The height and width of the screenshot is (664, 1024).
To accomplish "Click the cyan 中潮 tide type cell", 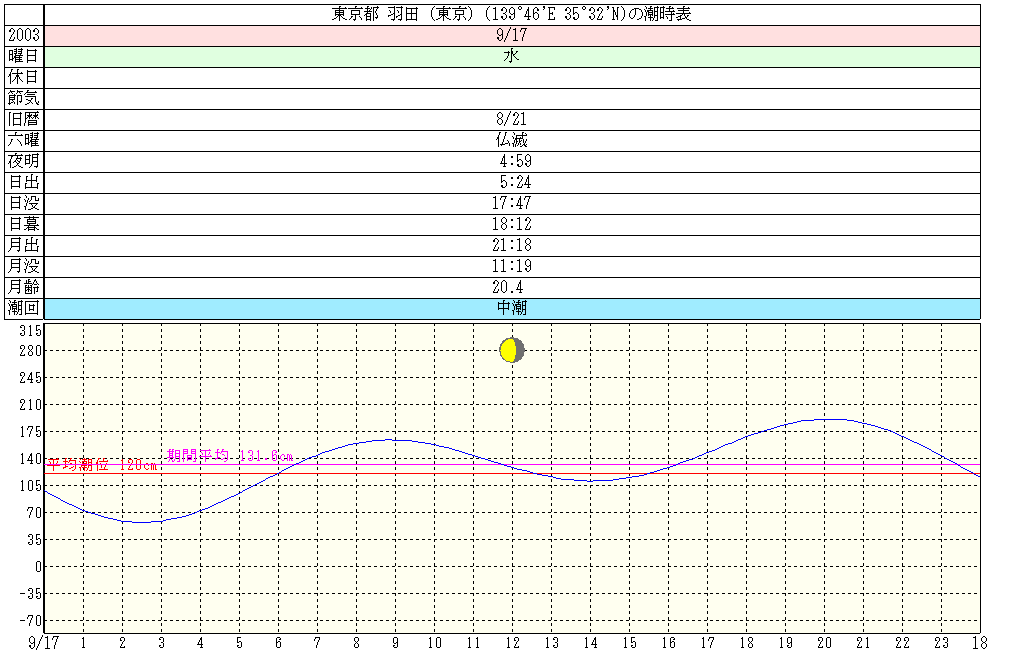I will (512, 308).
